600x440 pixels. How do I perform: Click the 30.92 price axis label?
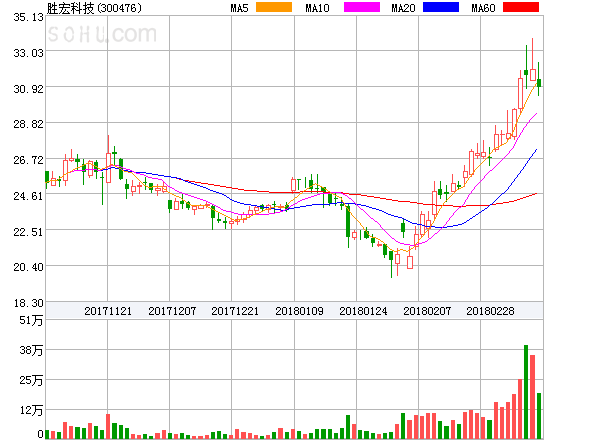coord(28,89)
